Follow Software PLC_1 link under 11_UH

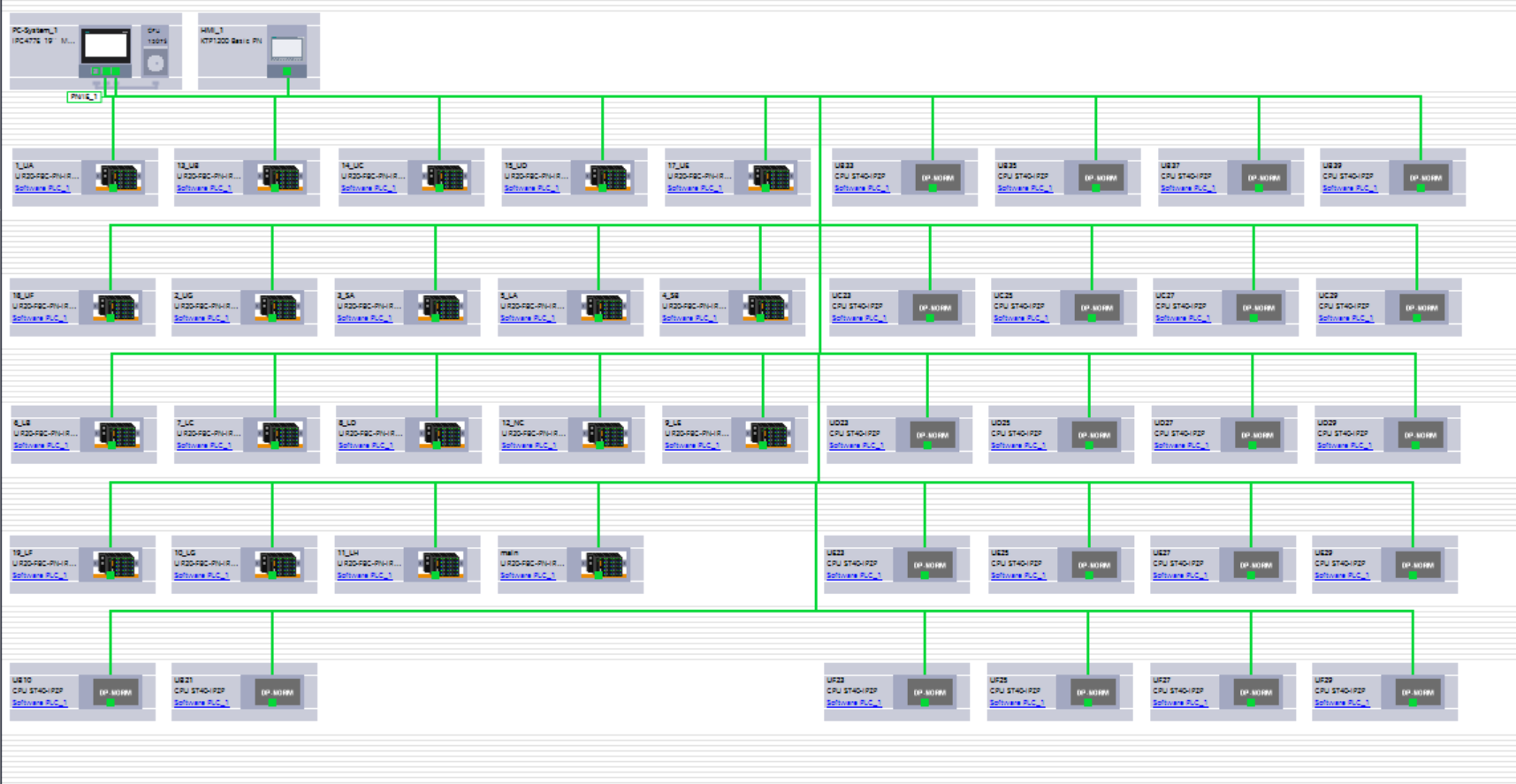click(x=364, y=575)
